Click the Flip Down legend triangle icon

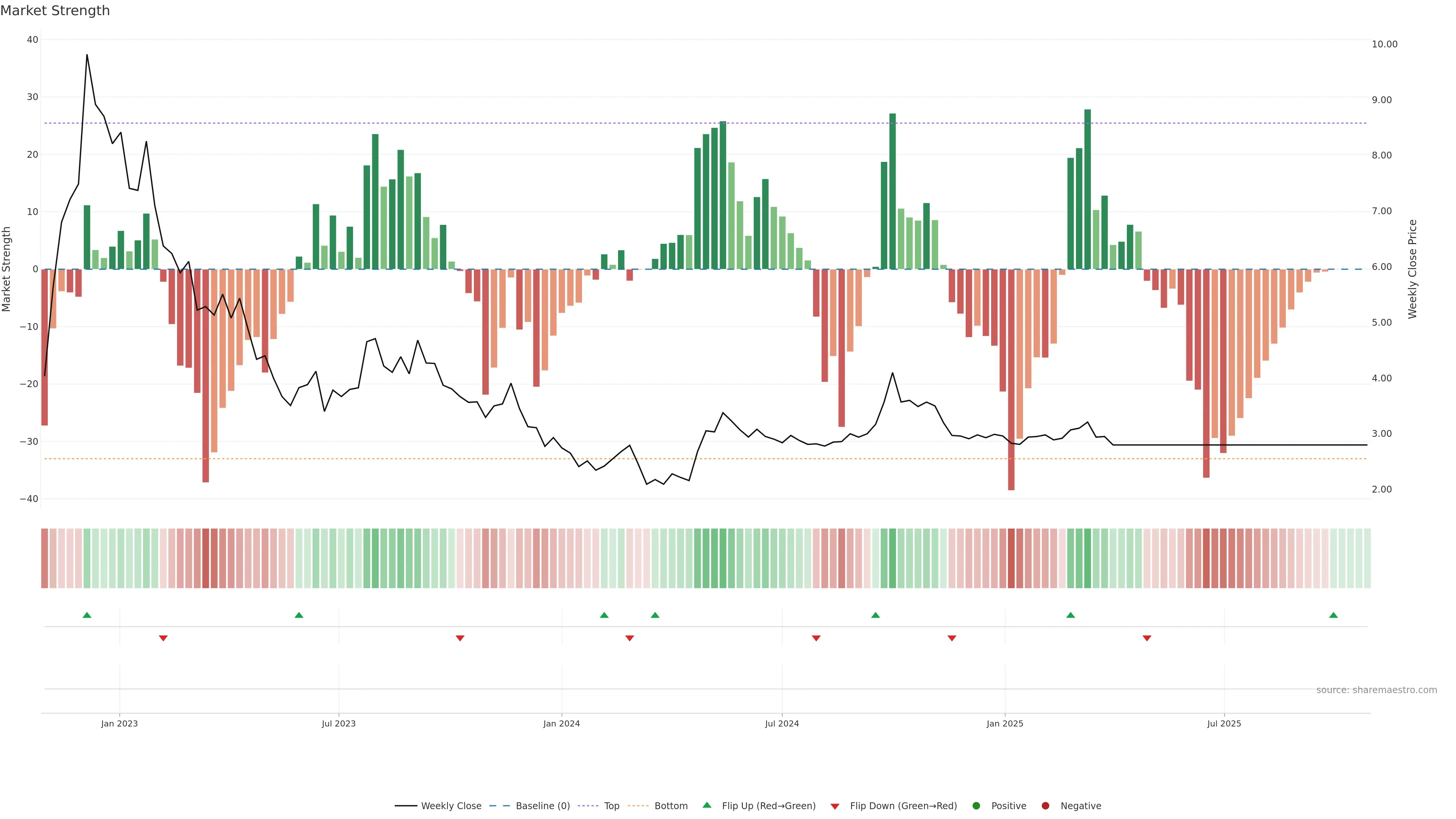coord(835,806)
